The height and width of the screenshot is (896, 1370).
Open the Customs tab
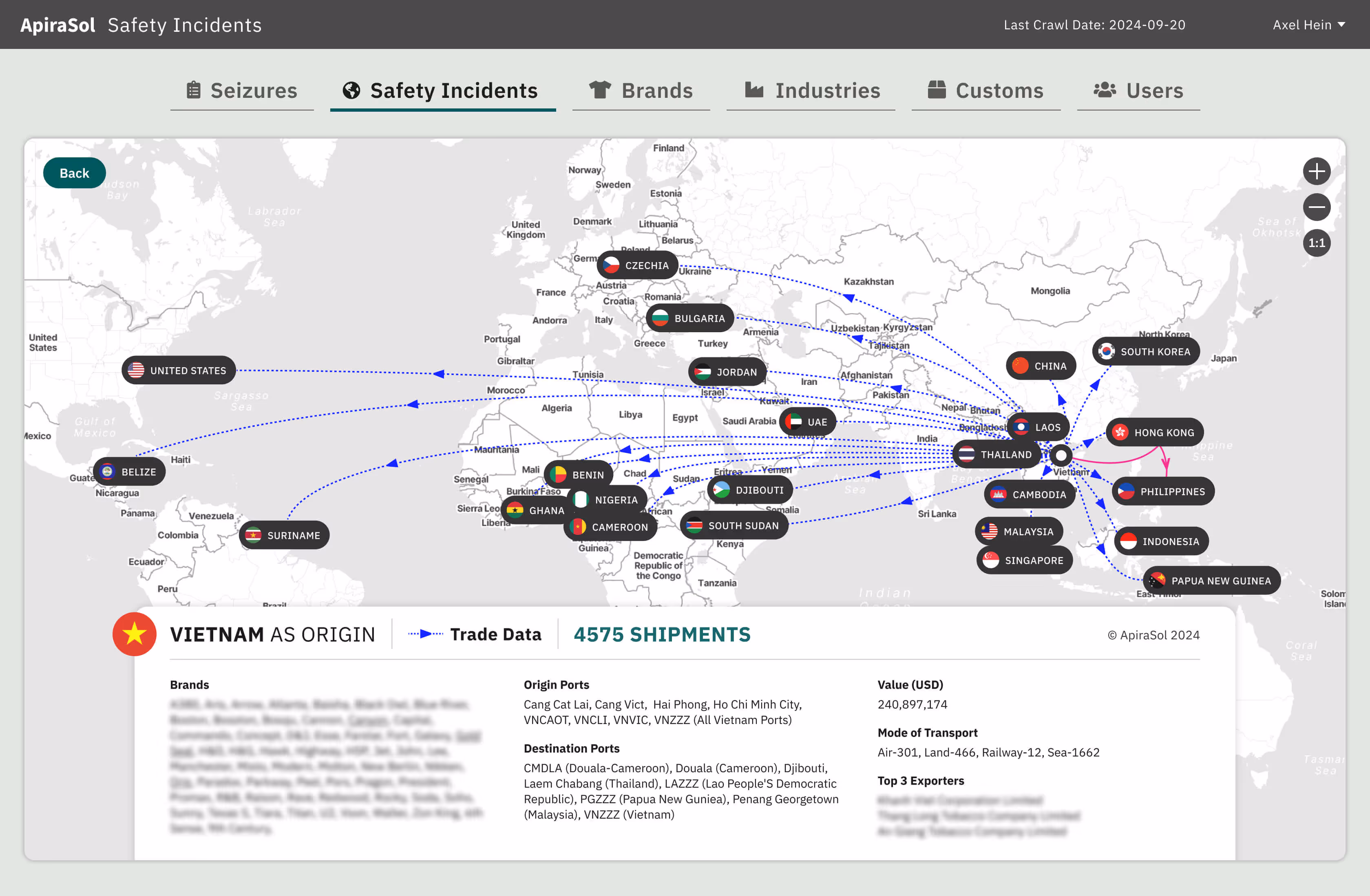click(x=986, y=90)
